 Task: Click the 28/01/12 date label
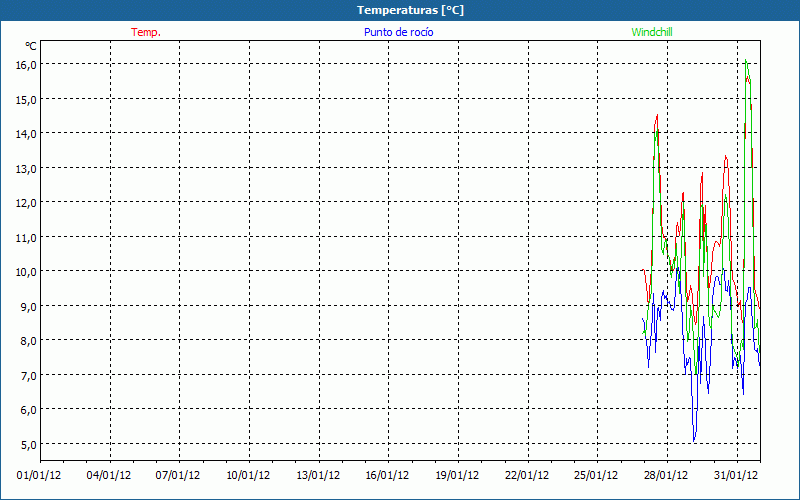tap(666, 476)
